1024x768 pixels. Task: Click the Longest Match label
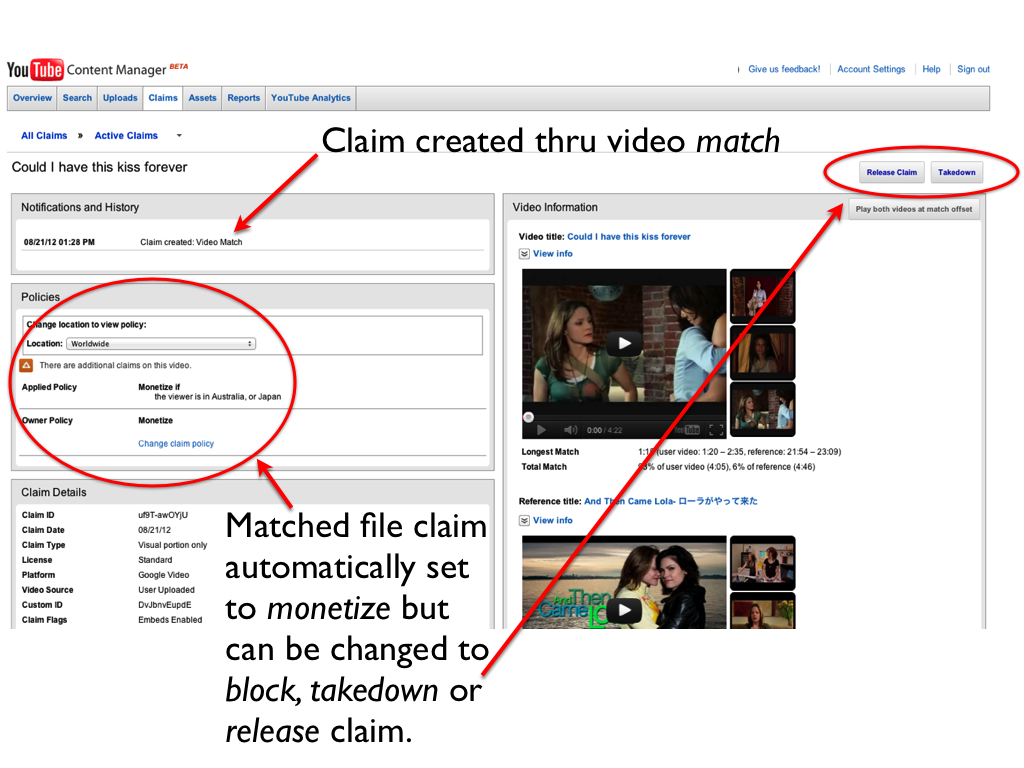point(550,452)
